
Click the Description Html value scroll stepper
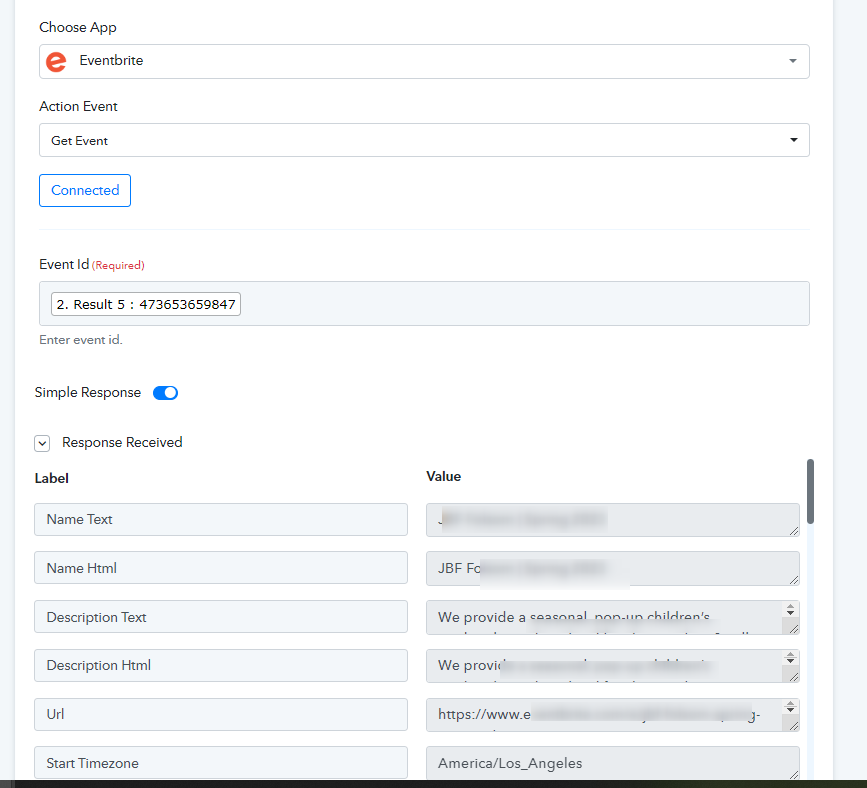791,658
